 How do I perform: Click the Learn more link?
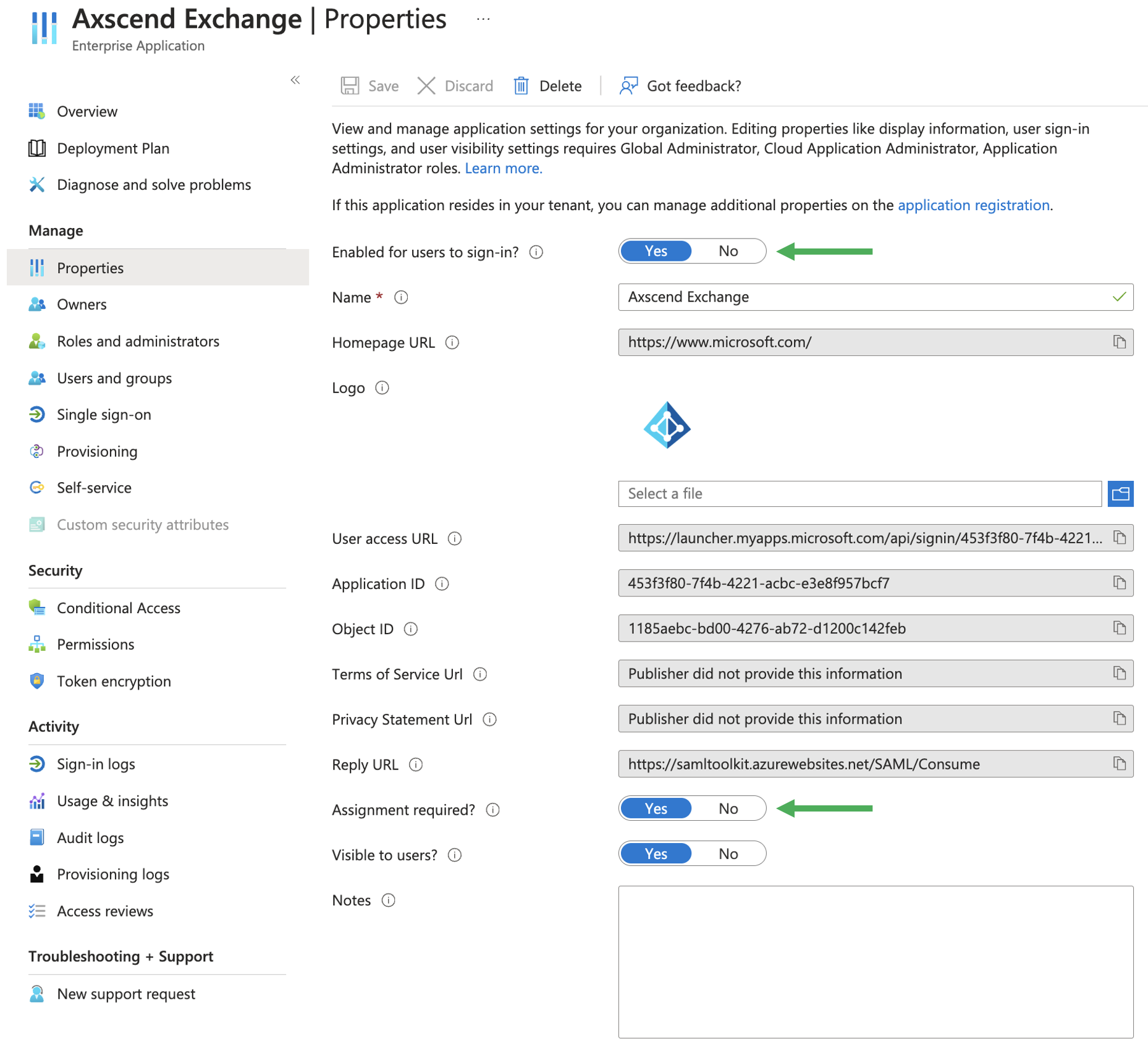point(503,168)
